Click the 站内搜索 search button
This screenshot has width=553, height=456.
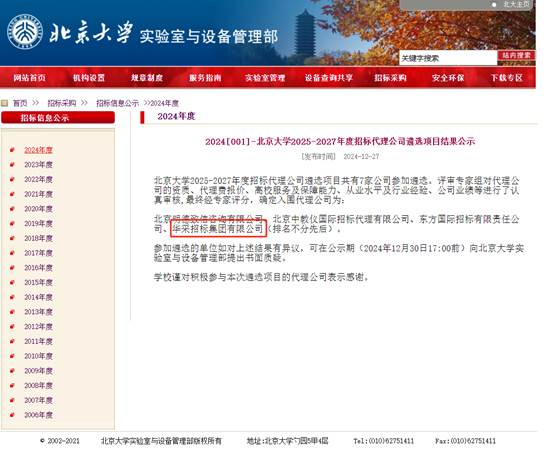(x=516, y=55)
